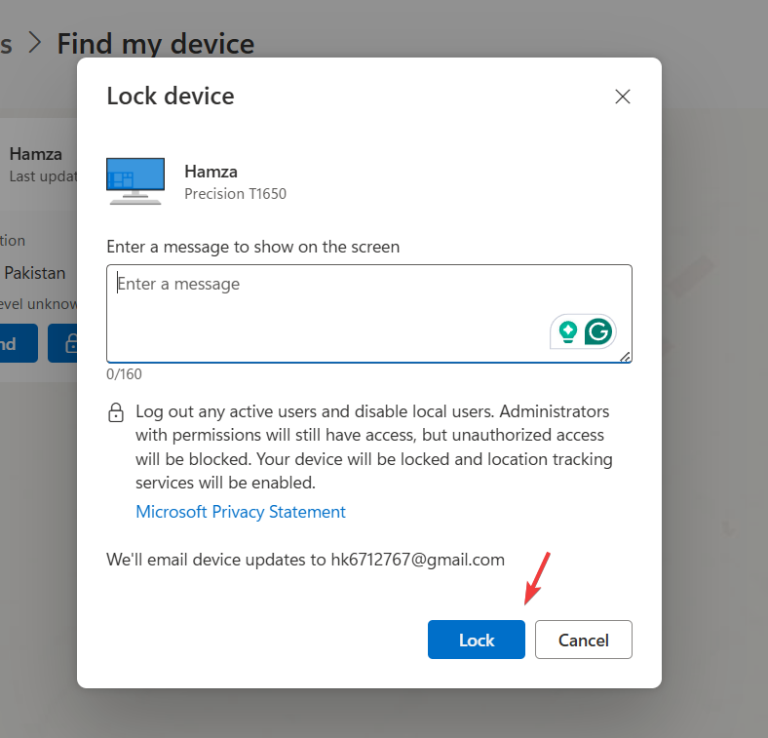Viewport: 768px width, 738px height.
Task: Open the Grammarly G icon
Action: pos(598,332)
